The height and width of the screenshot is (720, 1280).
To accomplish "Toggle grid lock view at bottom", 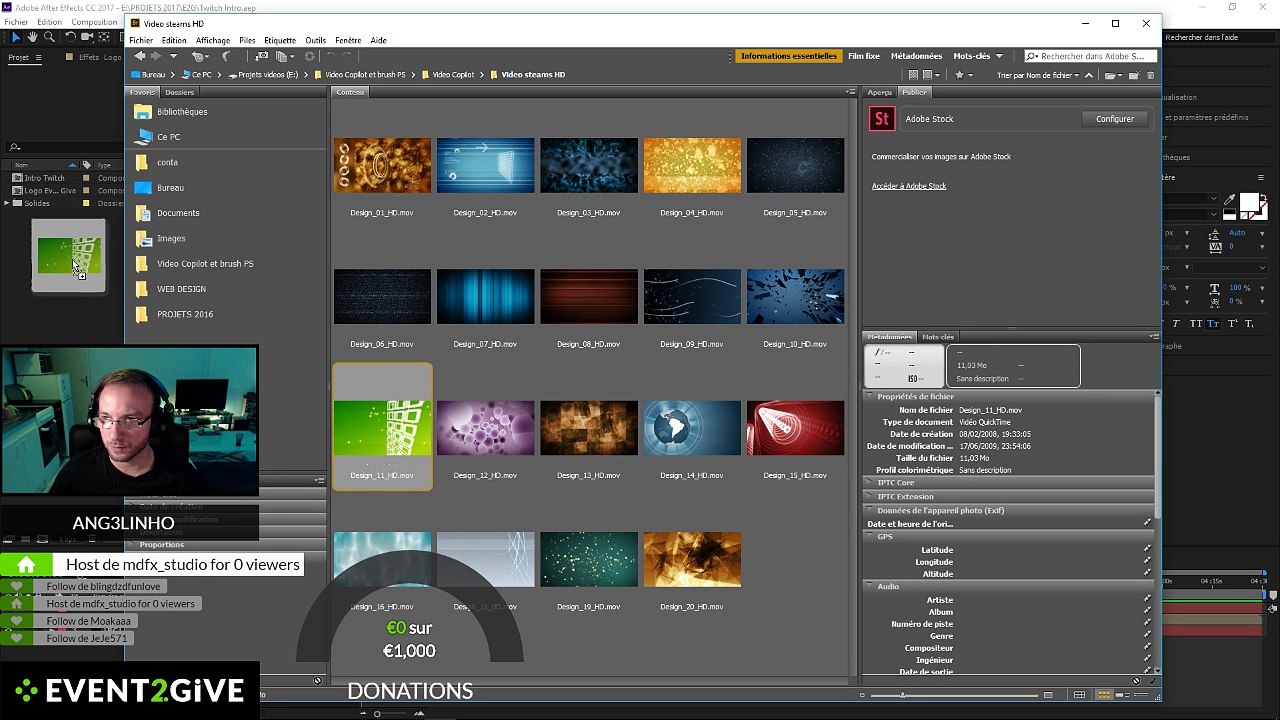I will coord(1079,694).
